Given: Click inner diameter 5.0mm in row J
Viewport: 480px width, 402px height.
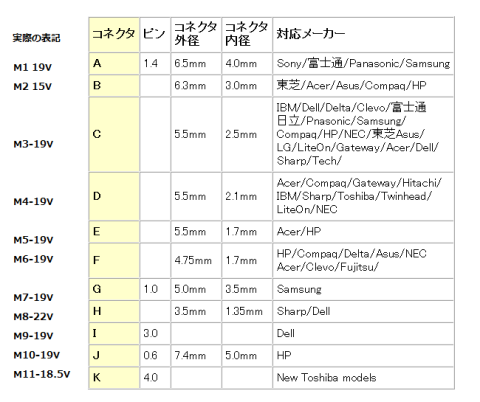Looking at the screenshot, I should click(x=247, y=356).
